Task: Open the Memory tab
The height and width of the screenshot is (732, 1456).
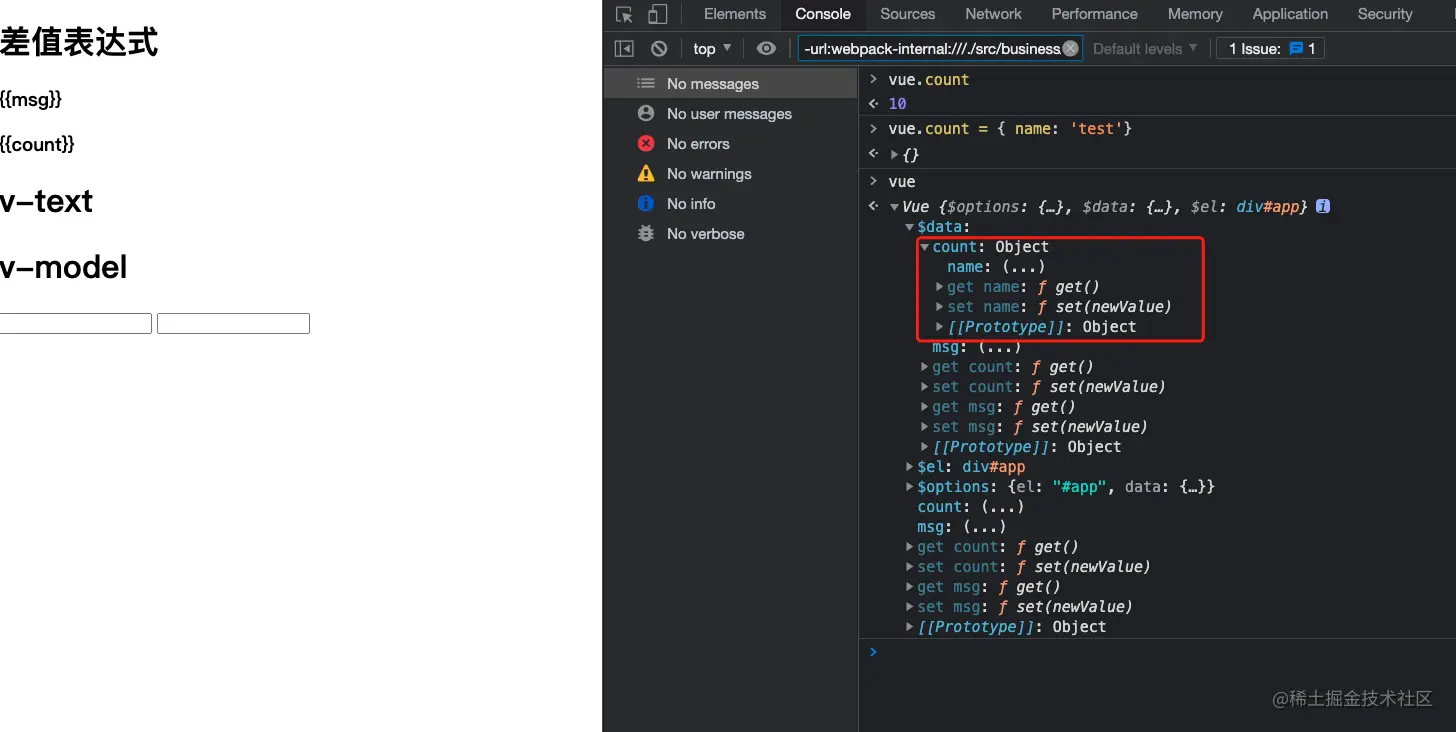Action: pos(1195,14)
